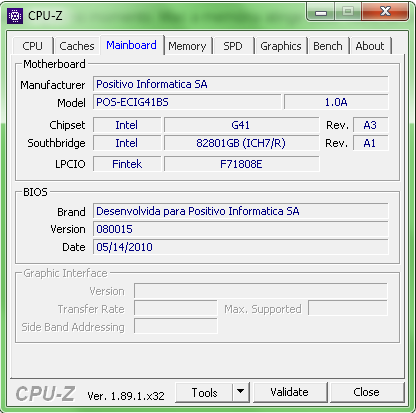This screenshot has height=413, width=416.
Task: Click version text Ver. 1.89.1.x32
Action: tap(126, 396)
